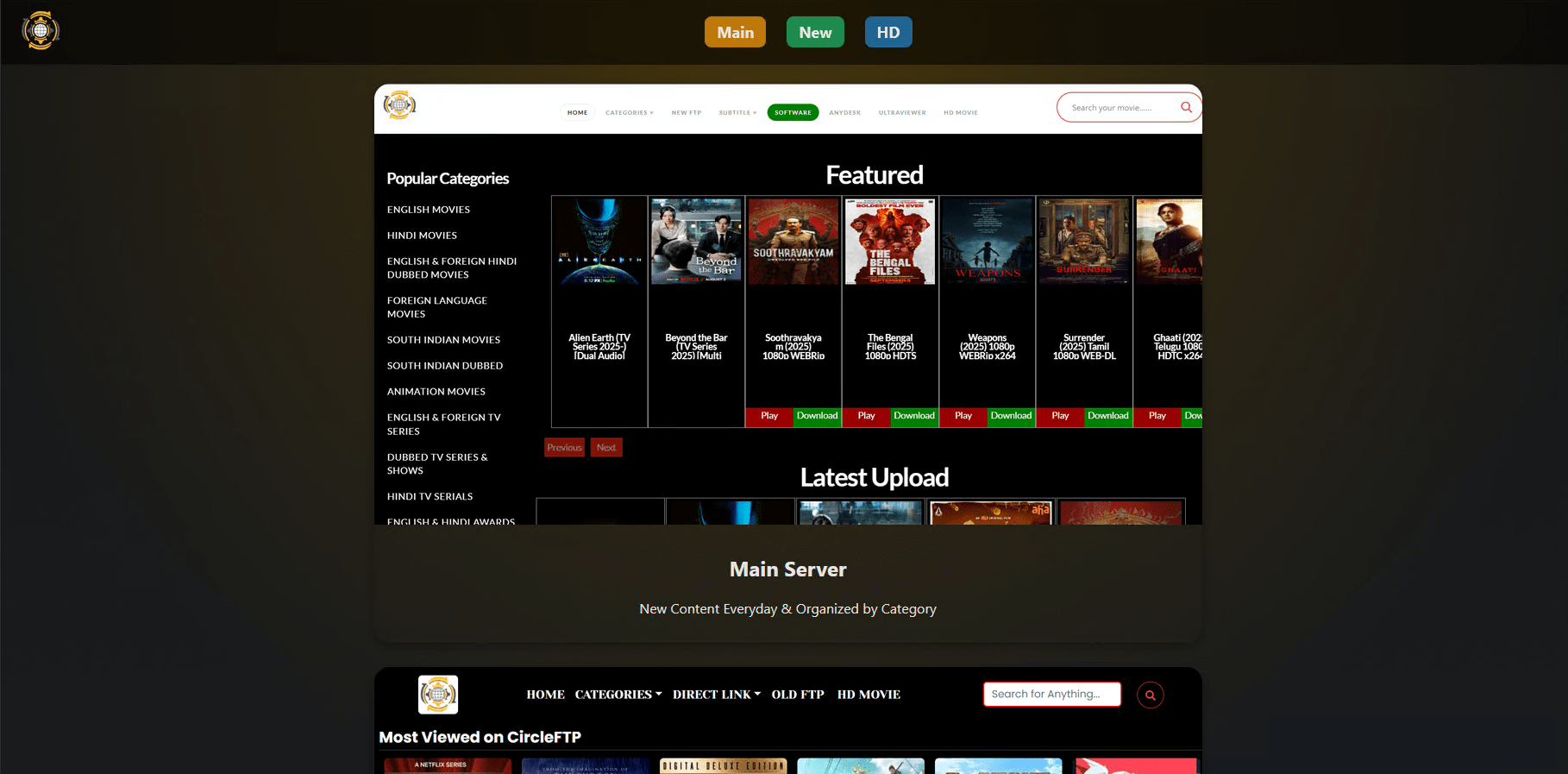
Task: Click the CircleFTP globe logo in top-left corner
Action: tap(41, 31)
